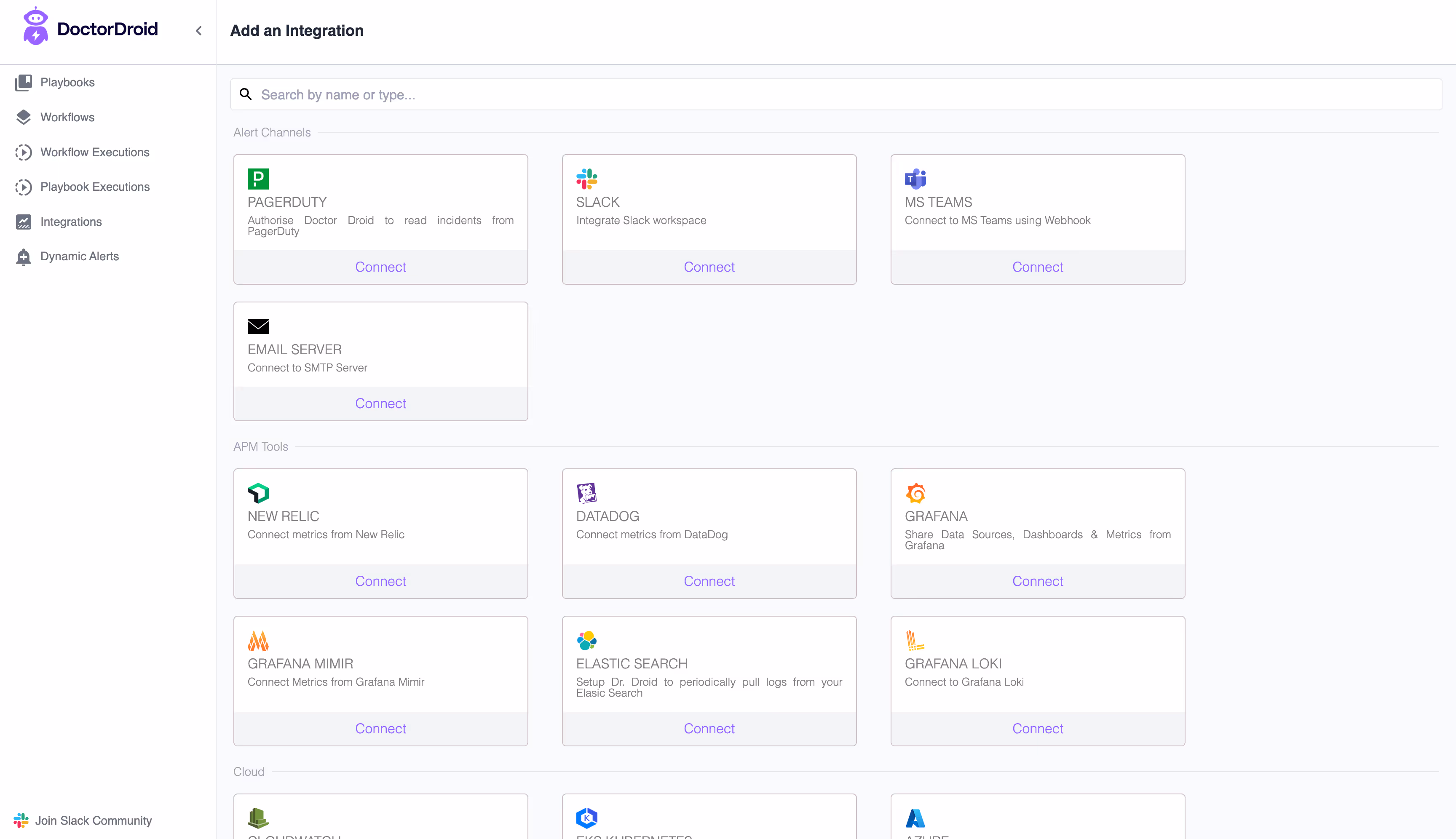
Task: Click the Workflow Executions play icon
Action: (24, 152)
